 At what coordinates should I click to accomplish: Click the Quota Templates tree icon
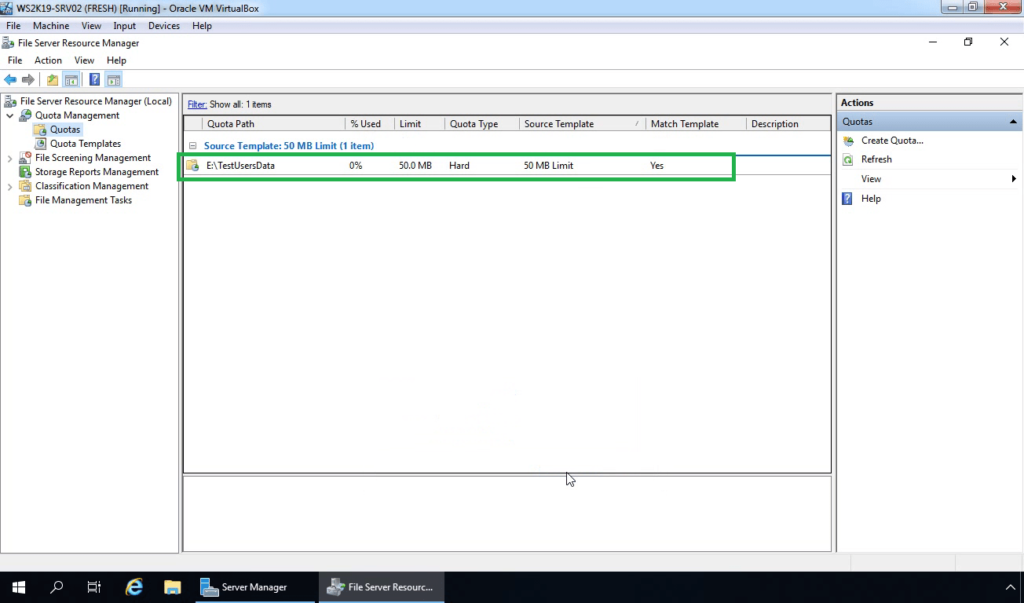tap(40, 144)
